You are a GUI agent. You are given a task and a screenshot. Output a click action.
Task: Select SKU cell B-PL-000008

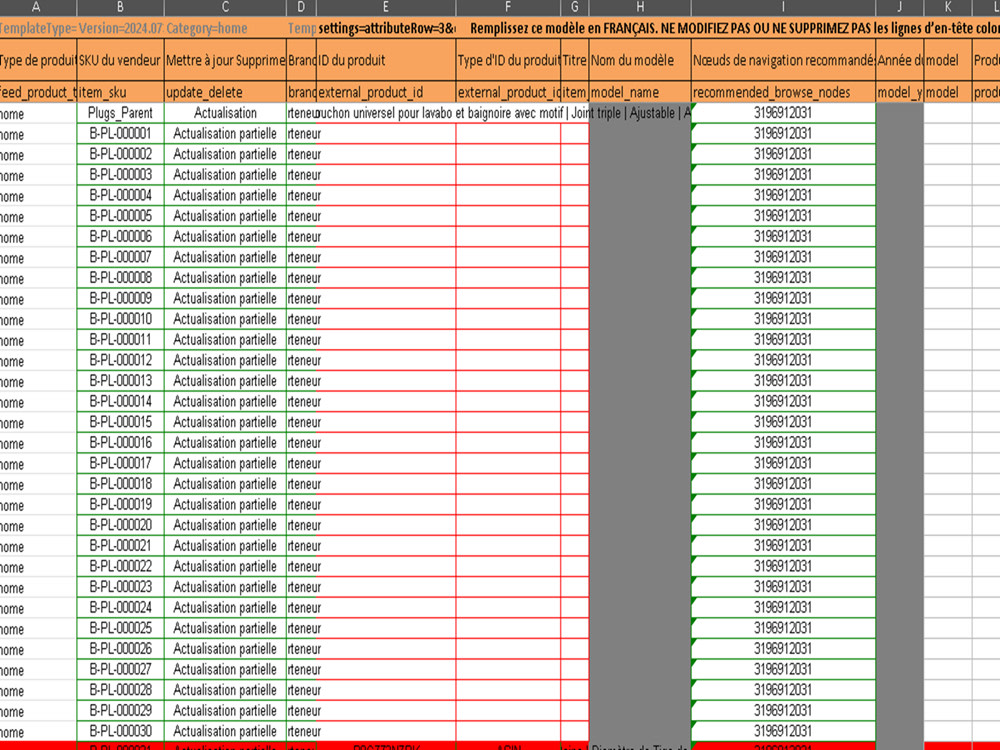pos(121,277)
